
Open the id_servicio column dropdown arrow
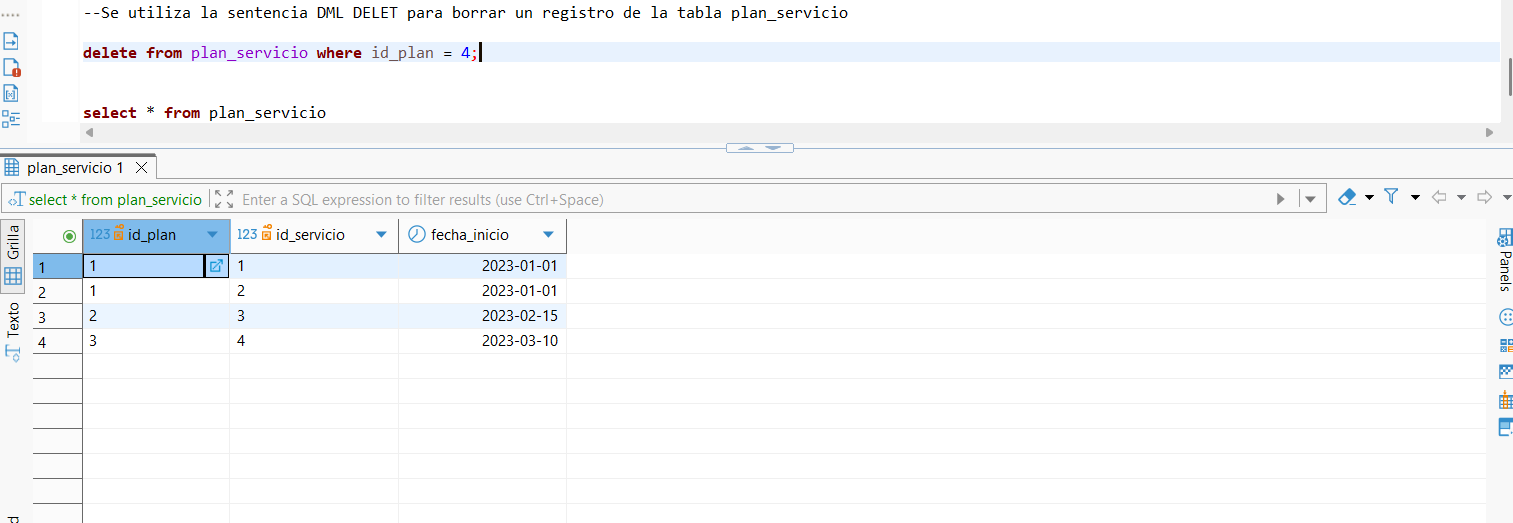(381, 235)
